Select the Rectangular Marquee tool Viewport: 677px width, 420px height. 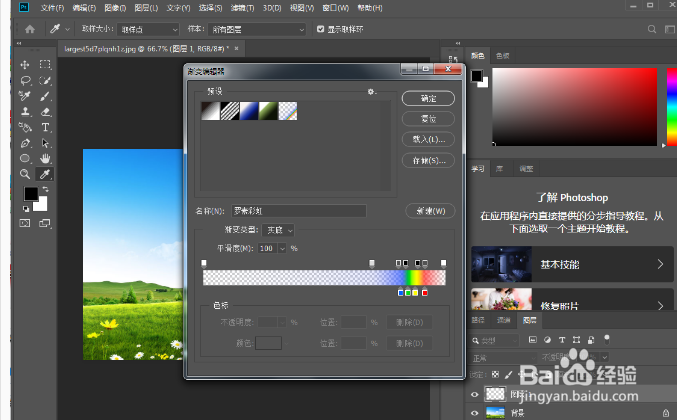pyautogui.click(x=45, y=65)
